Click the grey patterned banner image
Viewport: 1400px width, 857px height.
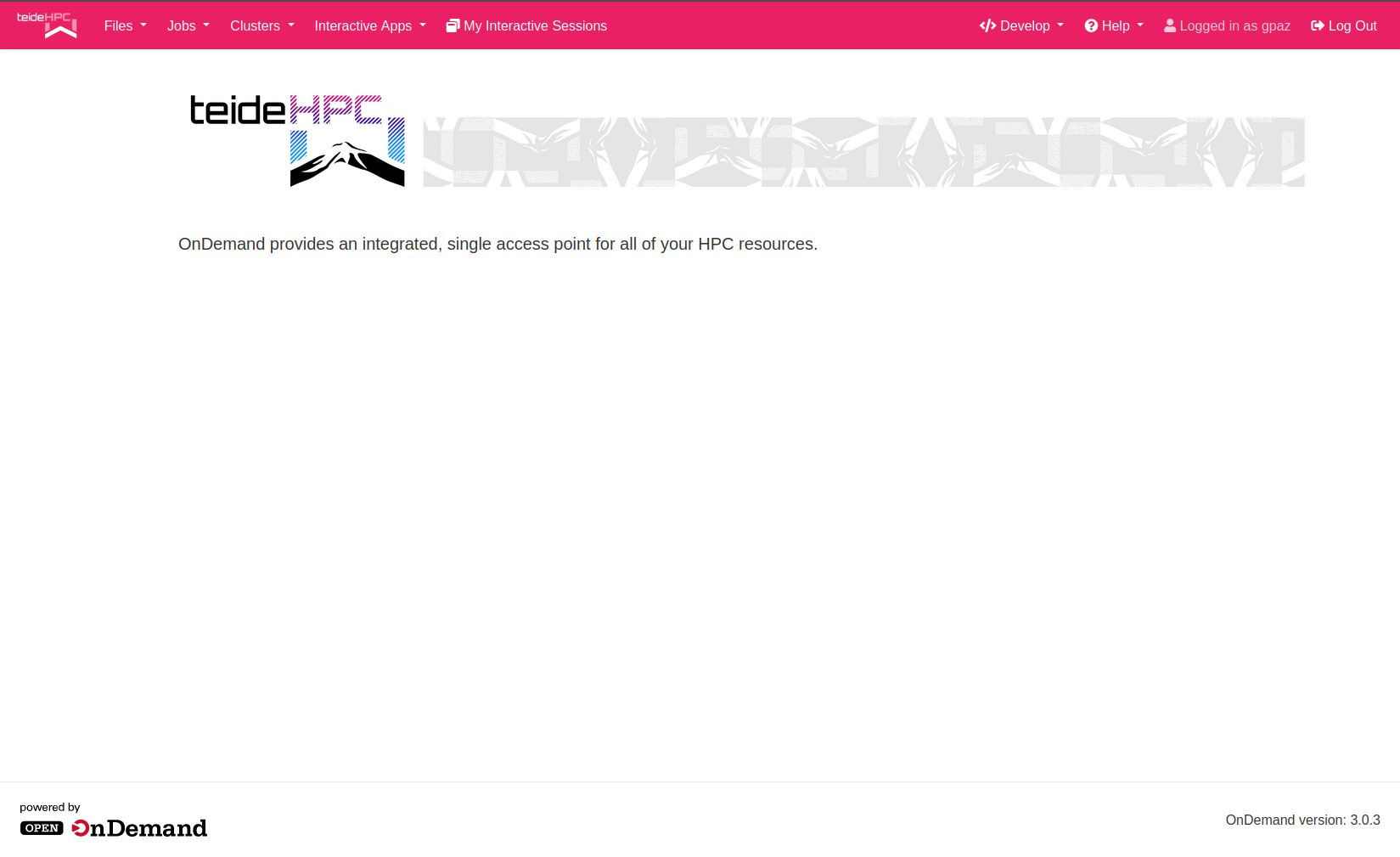coord(863,152)
